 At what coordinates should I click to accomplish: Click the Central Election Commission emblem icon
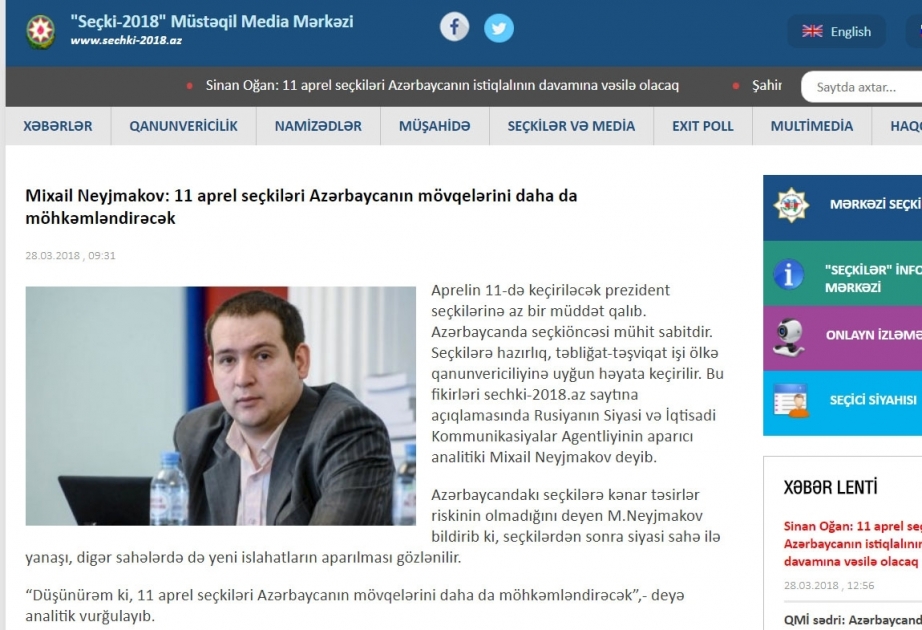[x=791, y=205]
